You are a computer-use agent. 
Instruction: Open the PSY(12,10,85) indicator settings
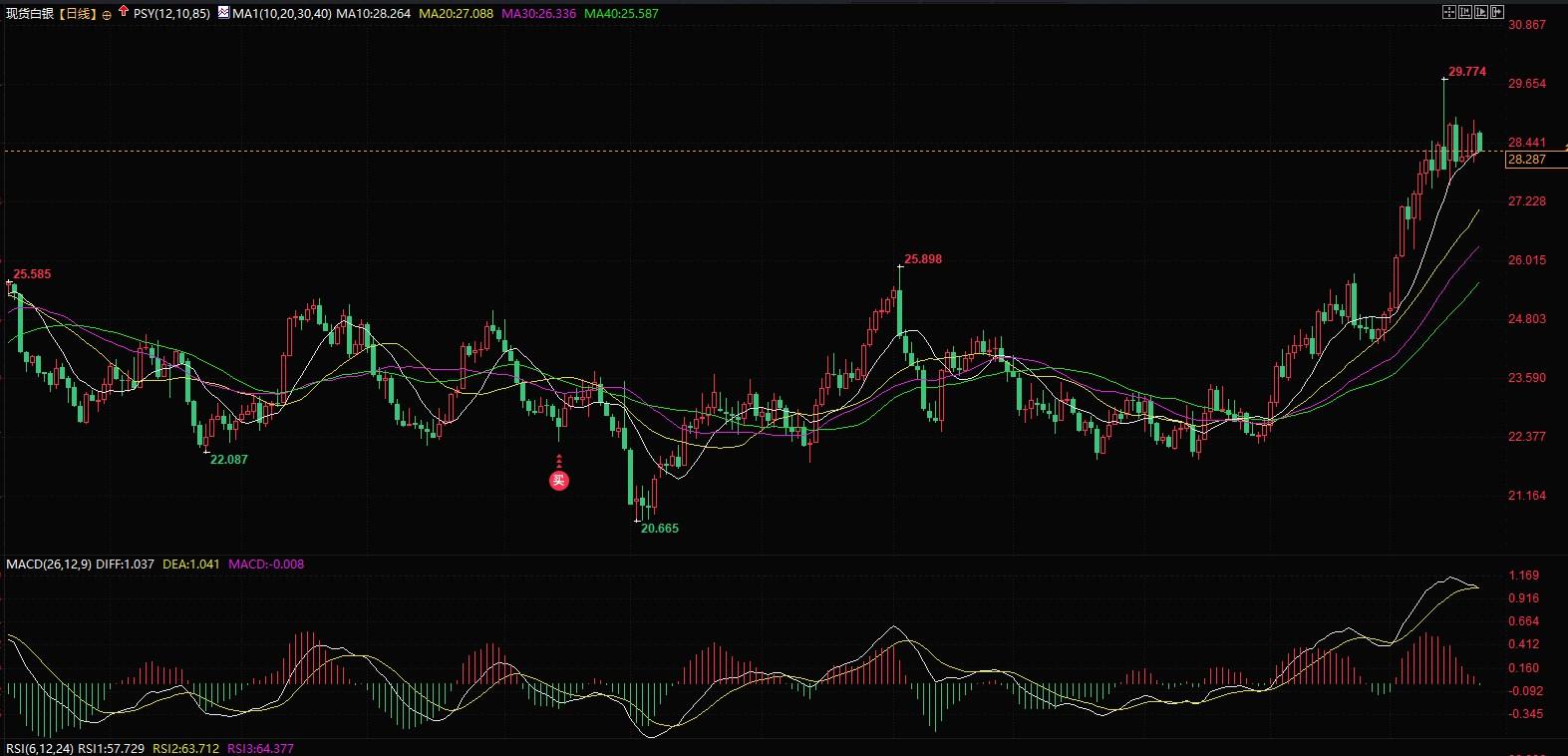click(171, 14)
